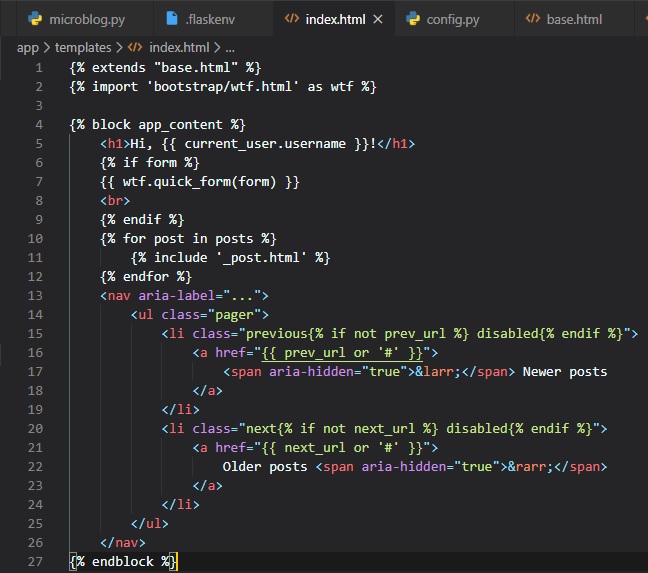Click the HTML file icon in breadcrumbs
The height and width of the screenshot is (573, 648).
135,47
